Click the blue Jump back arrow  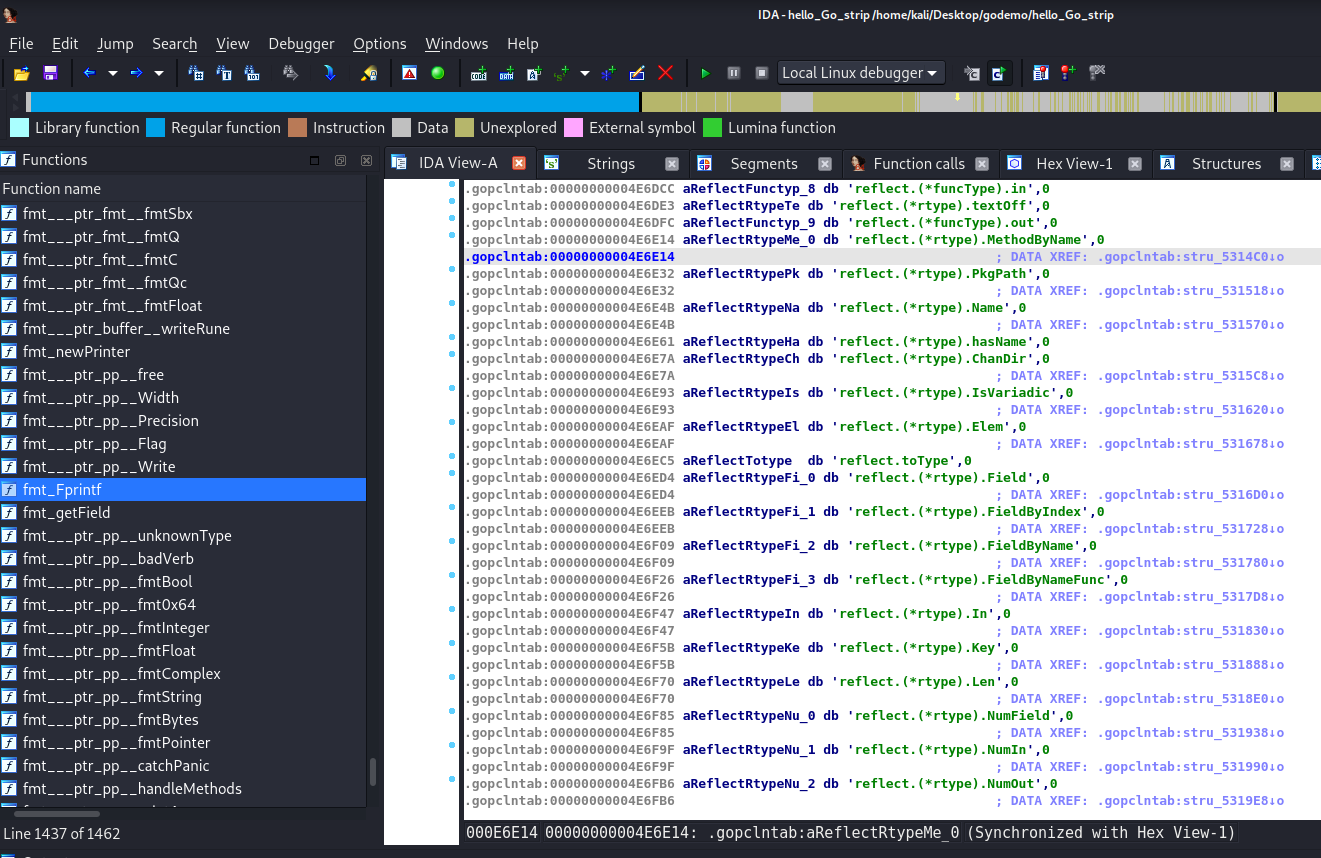click(x=90, y=73)
